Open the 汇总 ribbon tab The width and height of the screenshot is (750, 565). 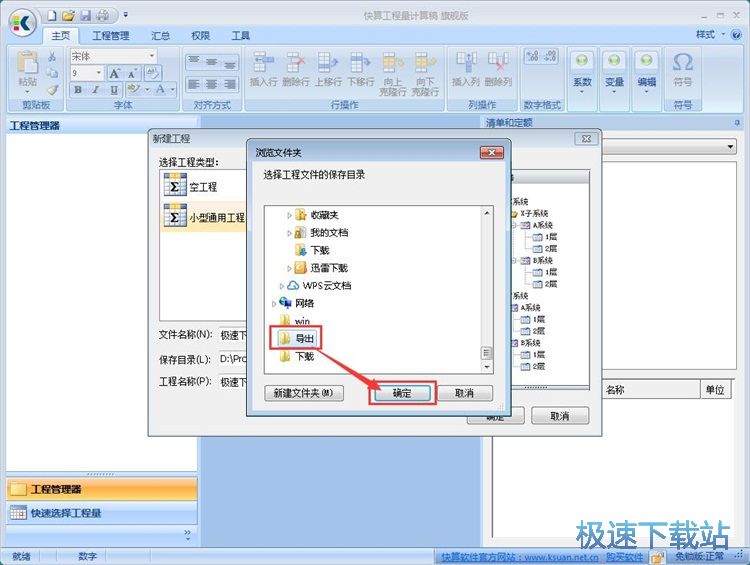coord(160,36)
